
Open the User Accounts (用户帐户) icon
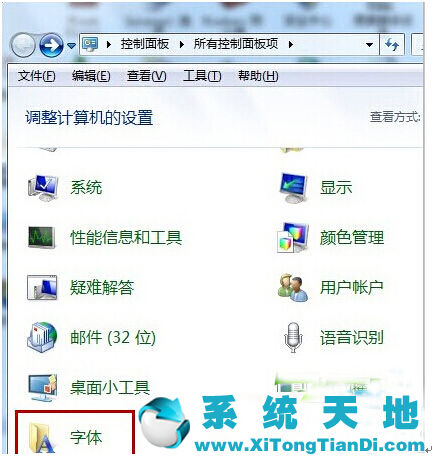pos(293,288)
